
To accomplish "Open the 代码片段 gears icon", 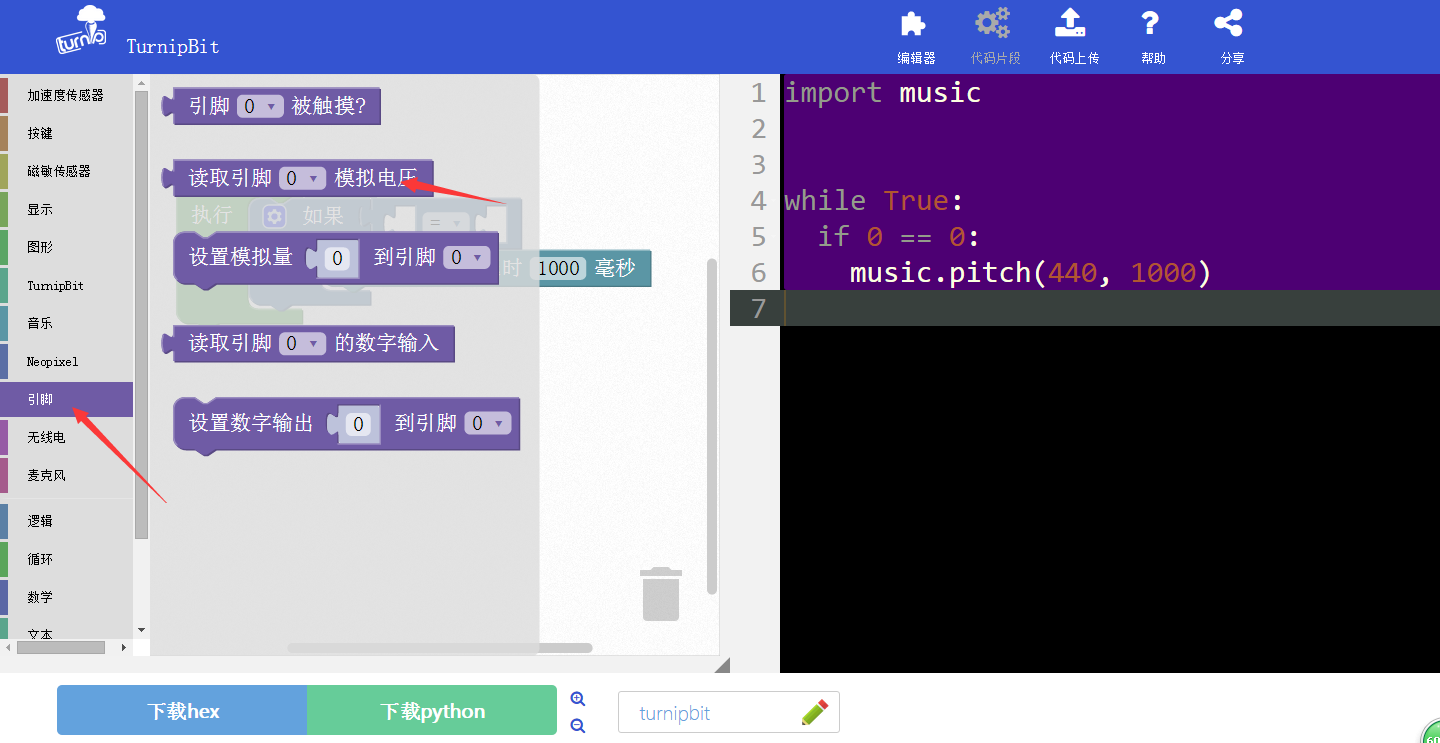I will point(993,23).
